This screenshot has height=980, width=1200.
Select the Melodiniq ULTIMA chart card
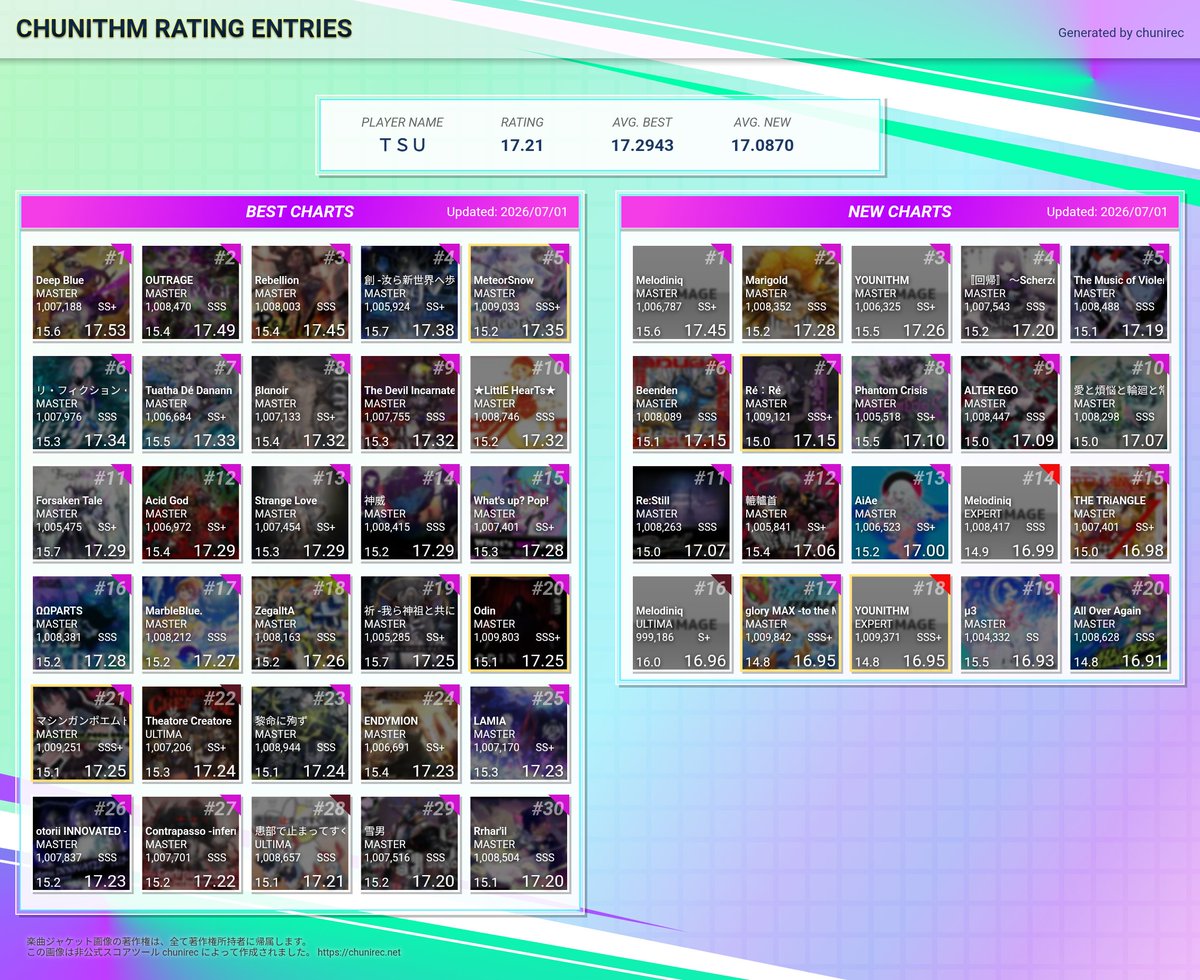pyautogui.click(x=681, y=623)
